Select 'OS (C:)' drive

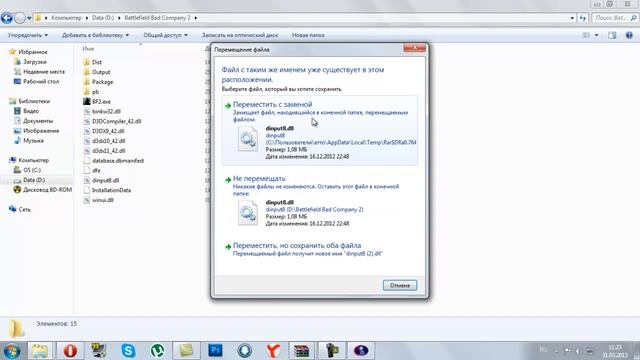(32, 170)
